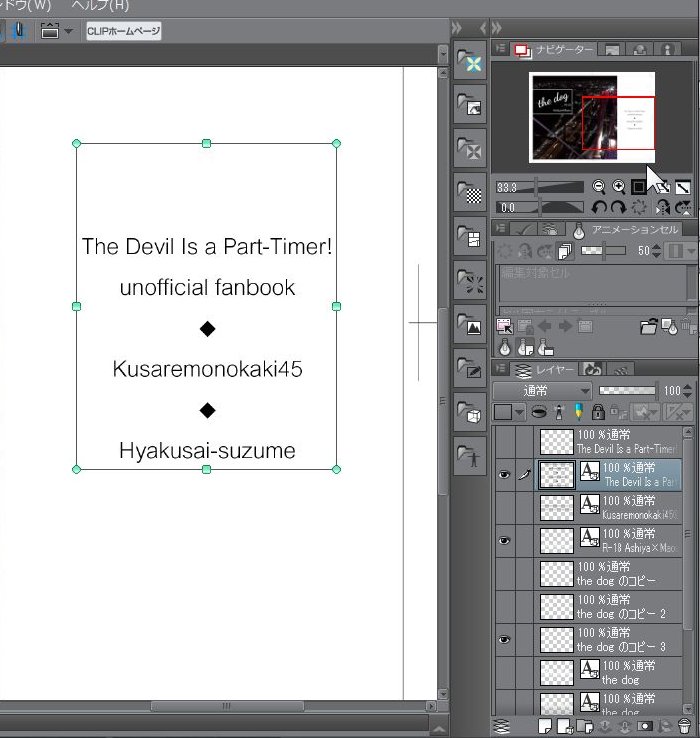Click the CLIPホームページ button

point(123,31)
